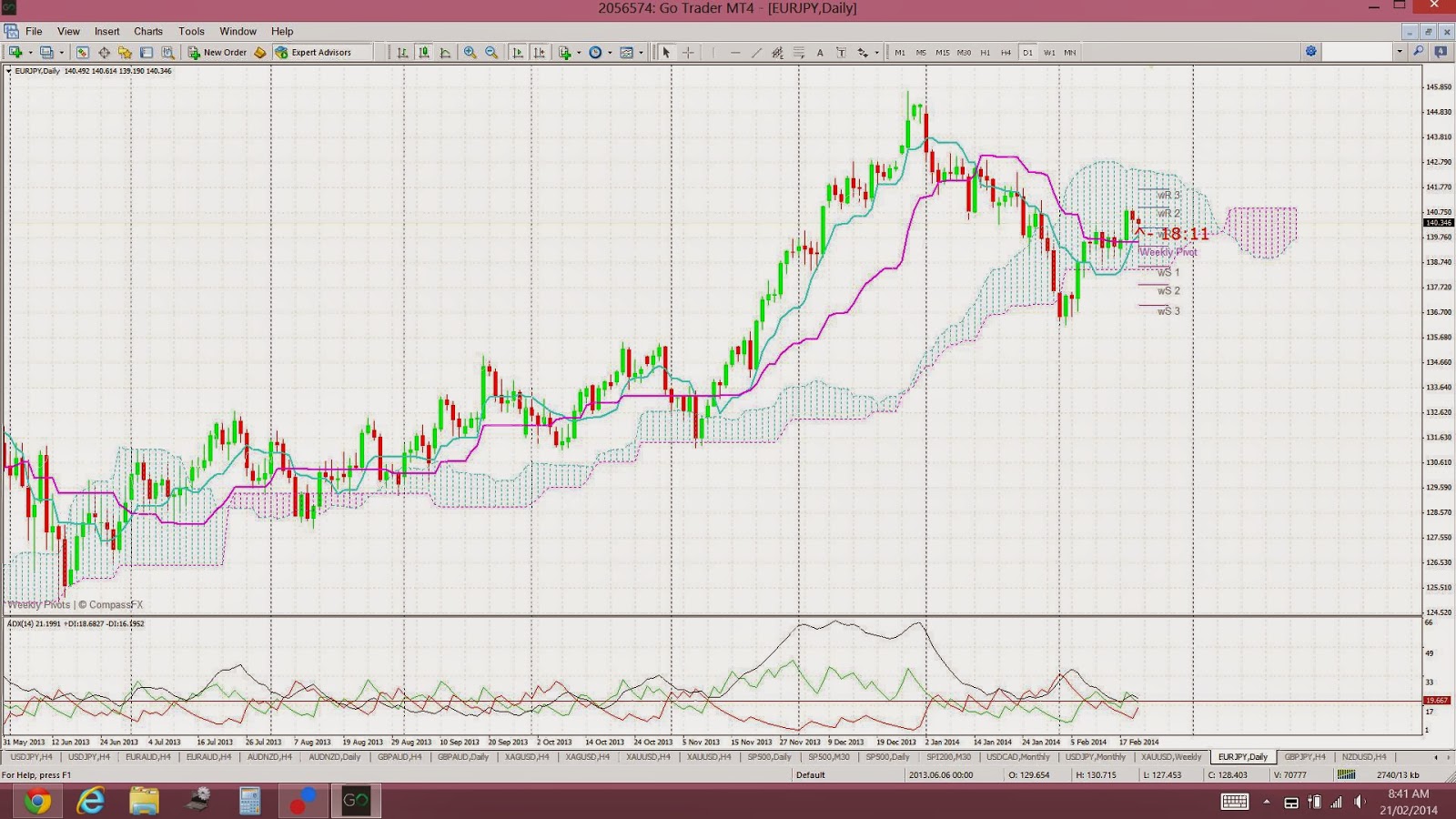
Task: Open the GO trading app from the taskbar
Action: (355, 801)
